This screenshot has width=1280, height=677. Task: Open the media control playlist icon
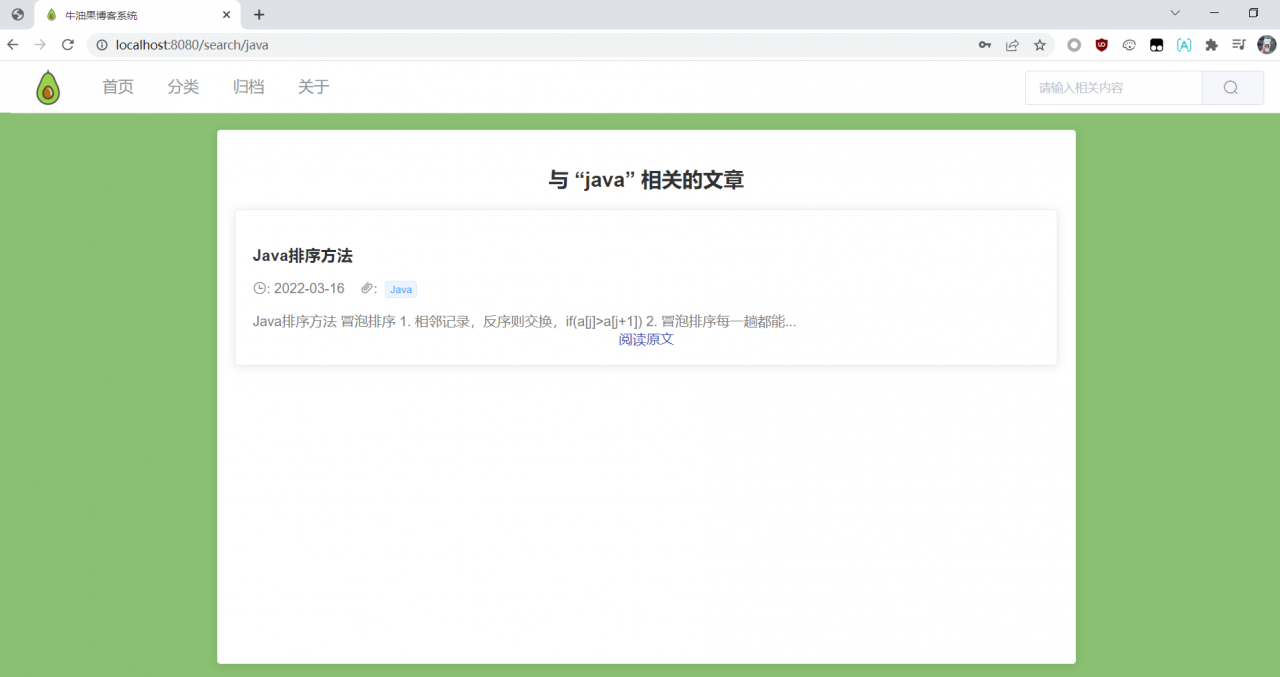tap(1239, 45)
